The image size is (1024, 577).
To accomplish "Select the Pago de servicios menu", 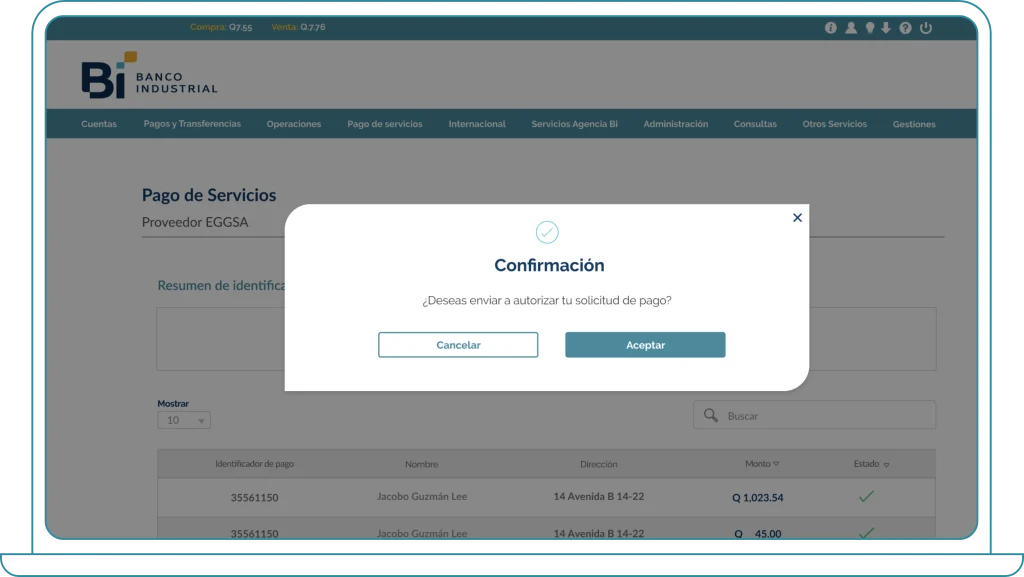I will (385, 124).
